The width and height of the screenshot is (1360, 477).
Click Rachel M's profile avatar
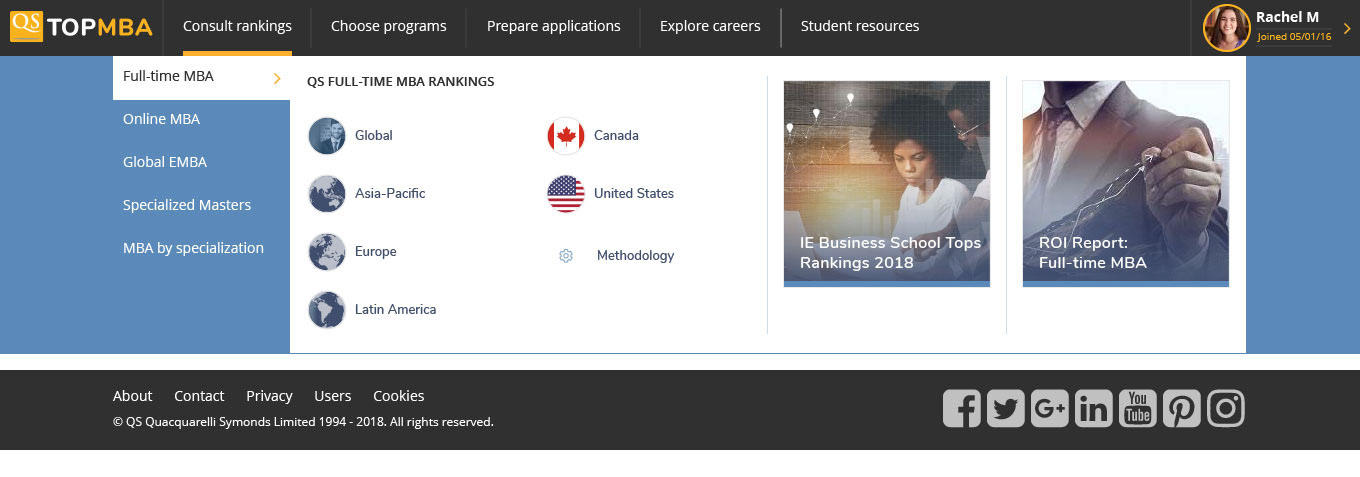click(1227, 28)
